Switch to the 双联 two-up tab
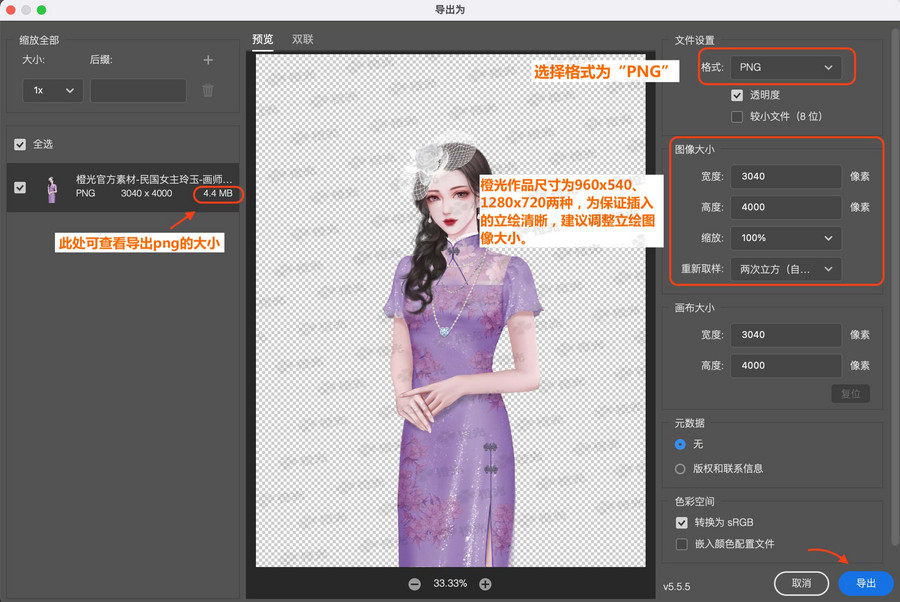Screen dimensions: 900x602 pos(303,39)
